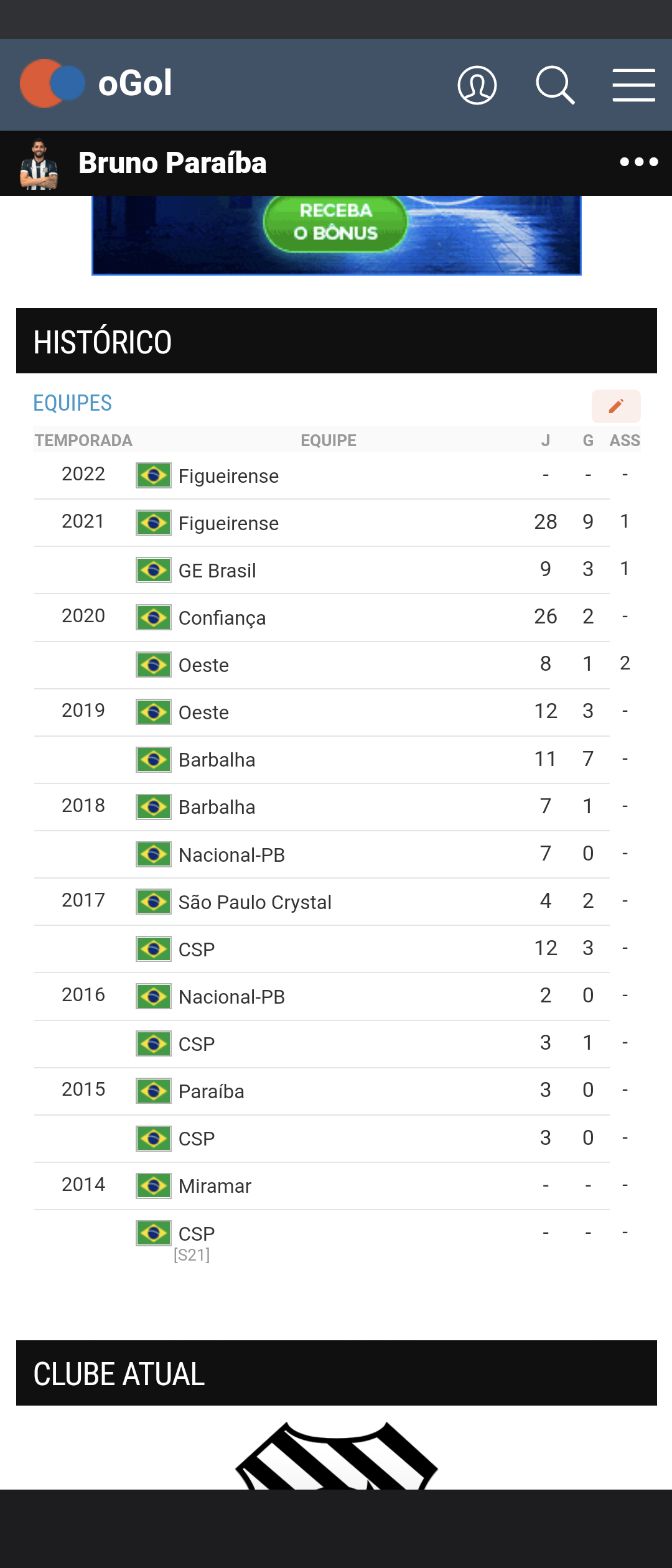Open the user account profile icon
This screenshot has width=672, height=1568.
477,85
